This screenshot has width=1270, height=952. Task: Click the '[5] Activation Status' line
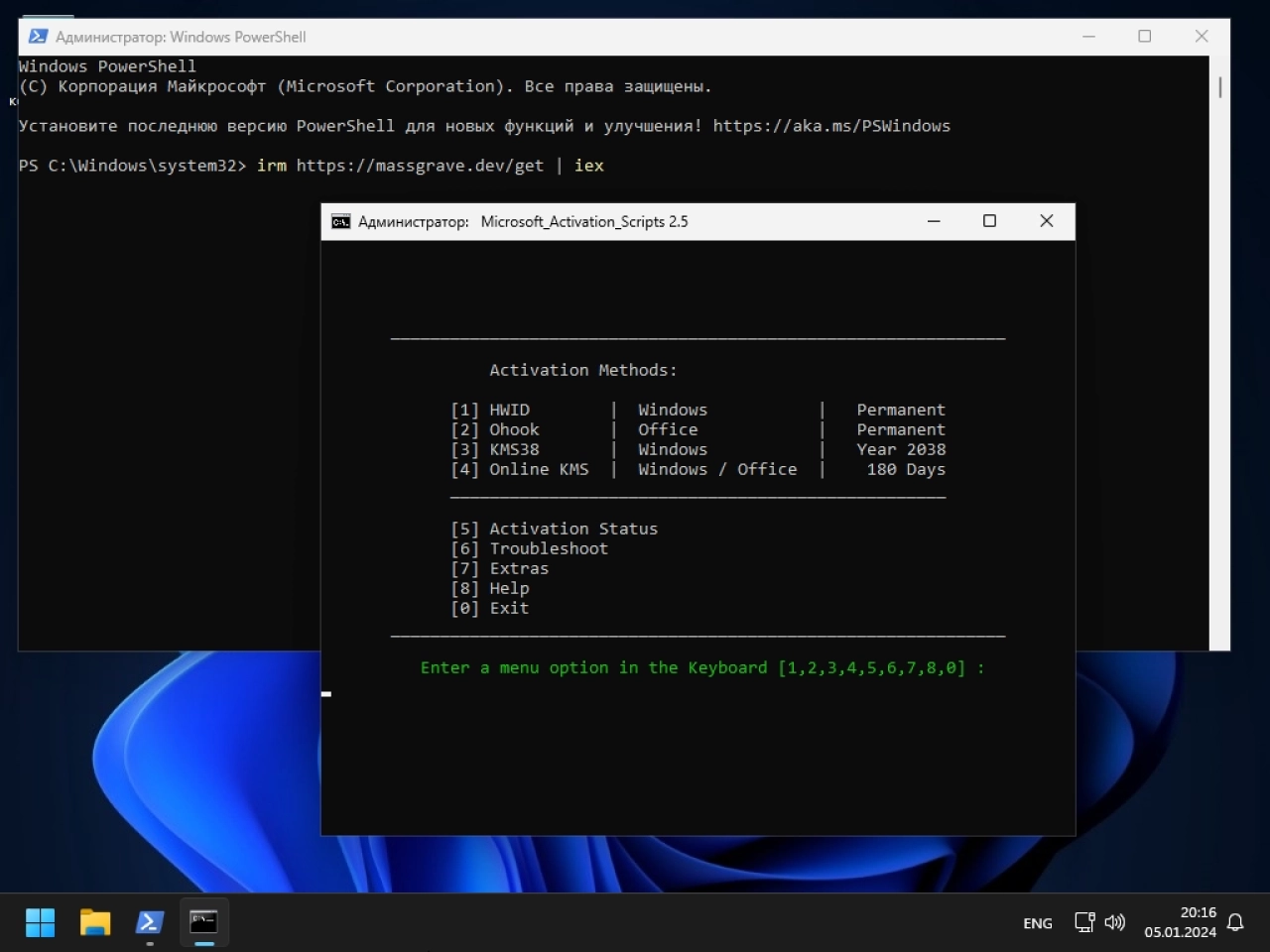click(x=554, y=529)
